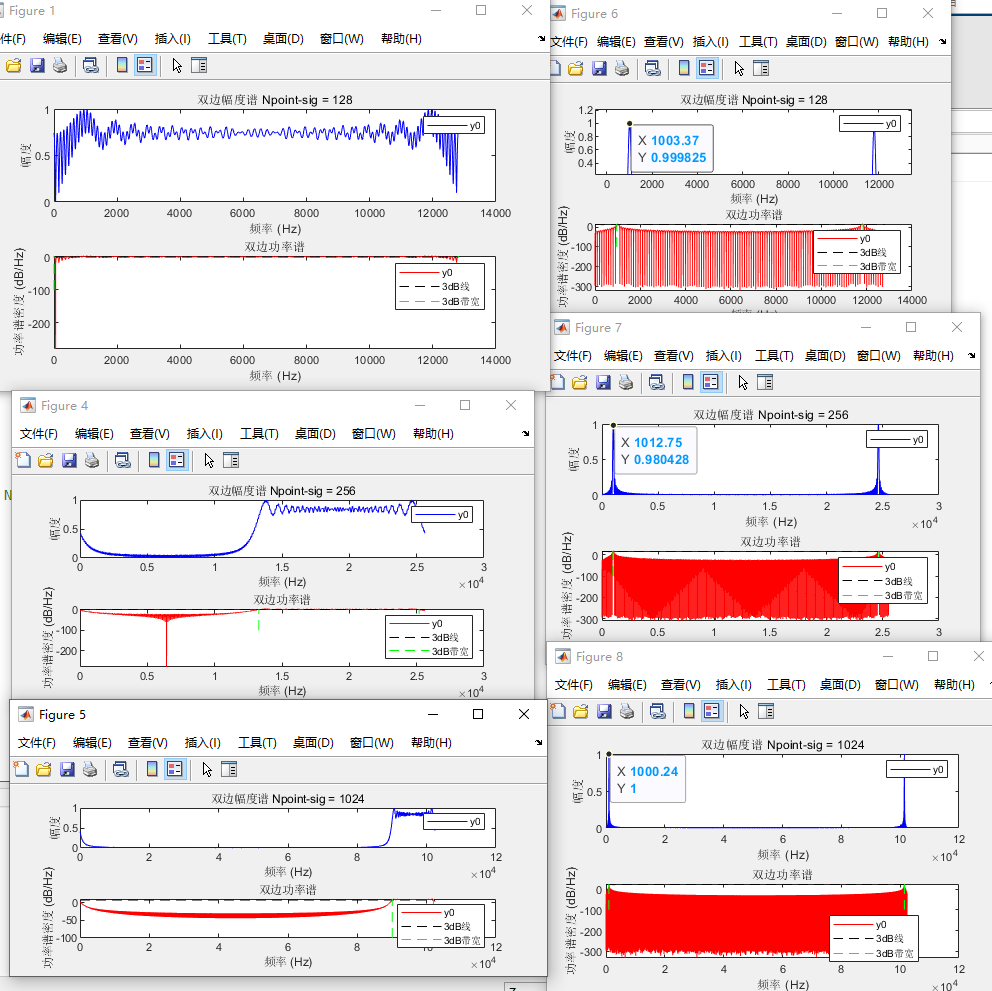Image resolution: width=992 pixels, height=991 pixels.
Task: Click the link plot icon in Figure 7
Action: (657, 382)
